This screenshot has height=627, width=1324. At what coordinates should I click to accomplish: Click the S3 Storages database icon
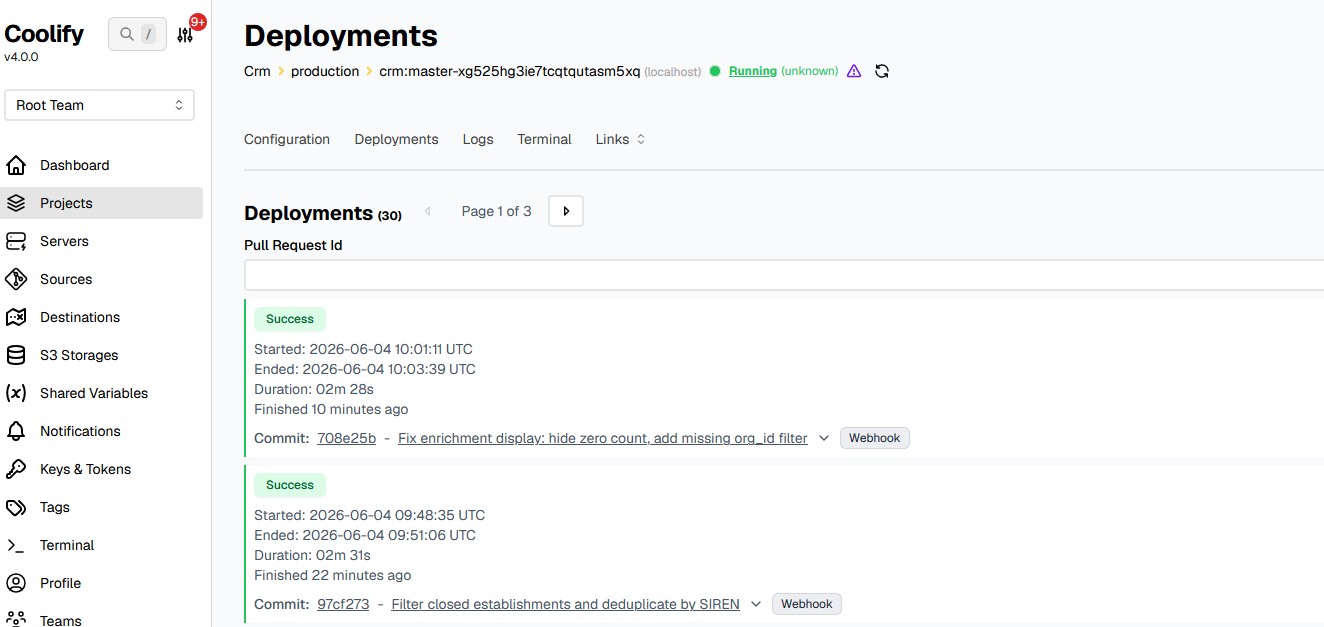coord(16,355)
